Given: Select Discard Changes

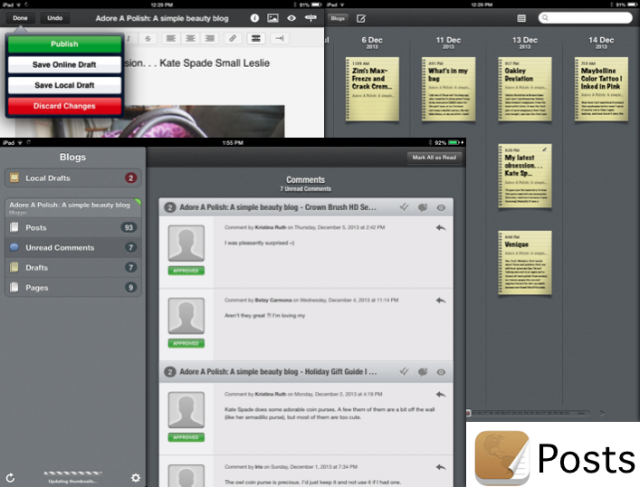Looking at the screenshot, I should pyautogui.click(x=64, y=106).
